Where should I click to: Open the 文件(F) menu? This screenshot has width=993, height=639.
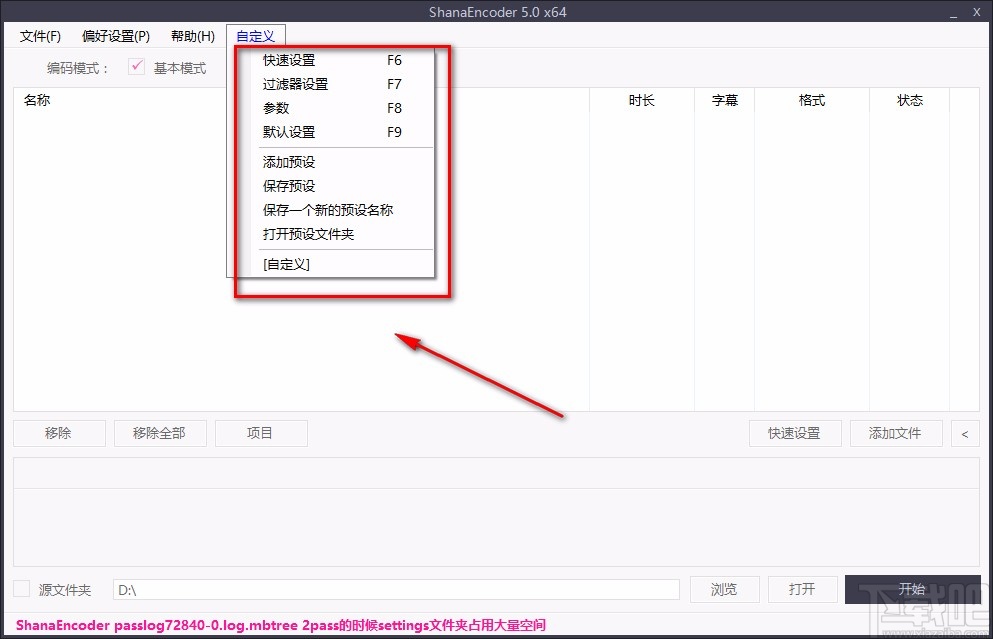point(40,36)
